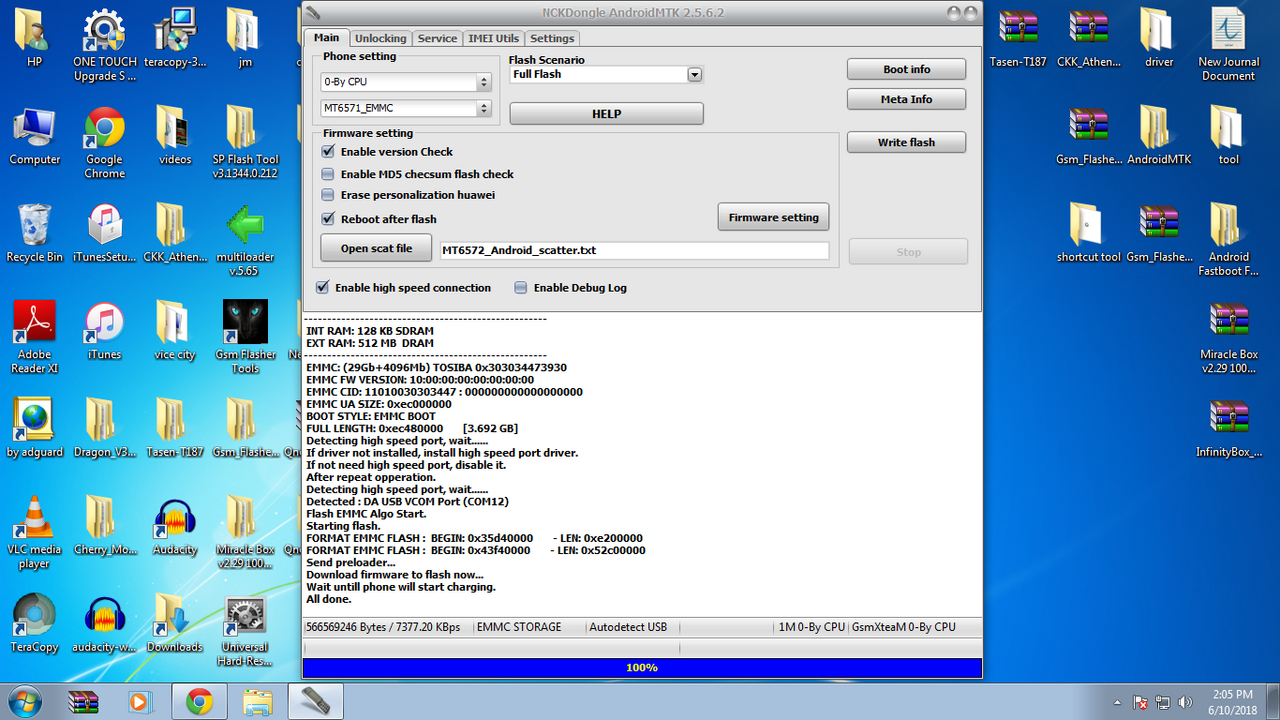Click Open scat file button

coord(376,248)
